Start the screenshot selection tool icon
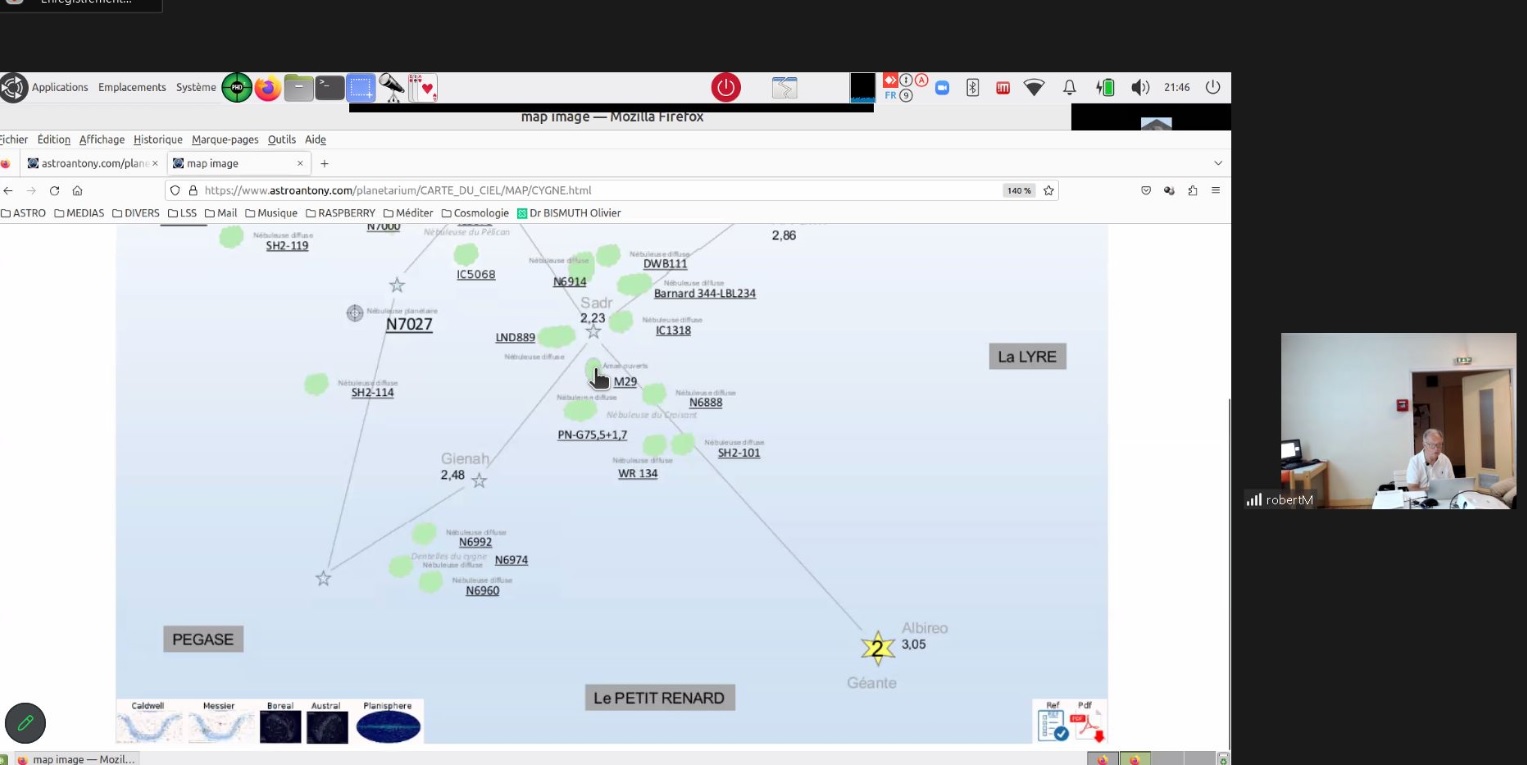 pos(361,88)
